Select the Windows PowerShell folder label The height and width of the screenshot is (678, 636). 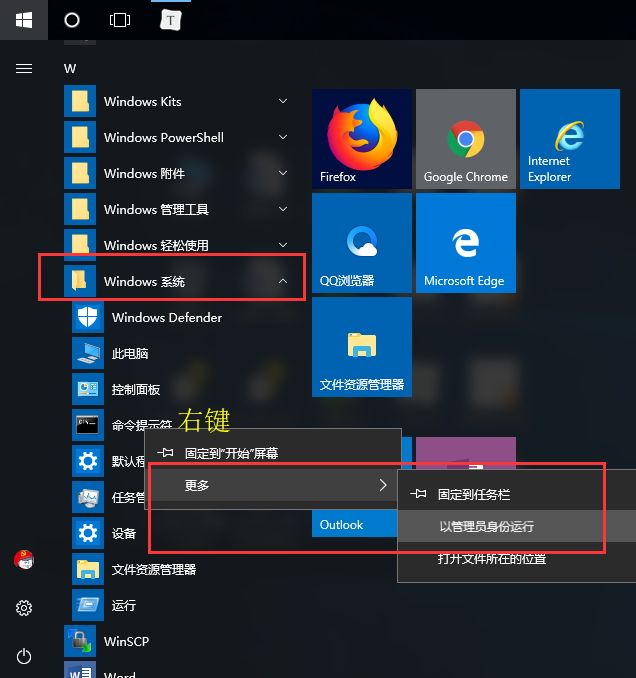pyautogui.click(x=164, y=138)
